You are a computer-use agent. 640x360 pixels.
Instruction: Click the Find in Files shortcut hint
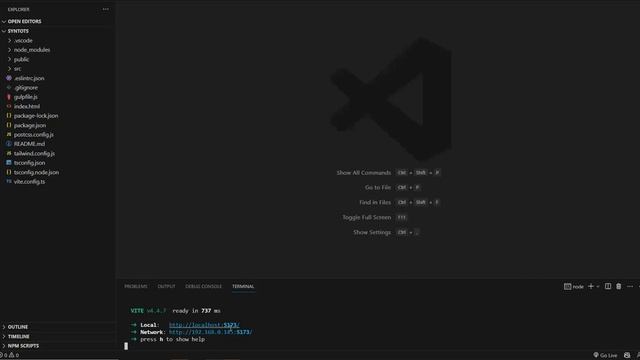[x=400, y=202]
